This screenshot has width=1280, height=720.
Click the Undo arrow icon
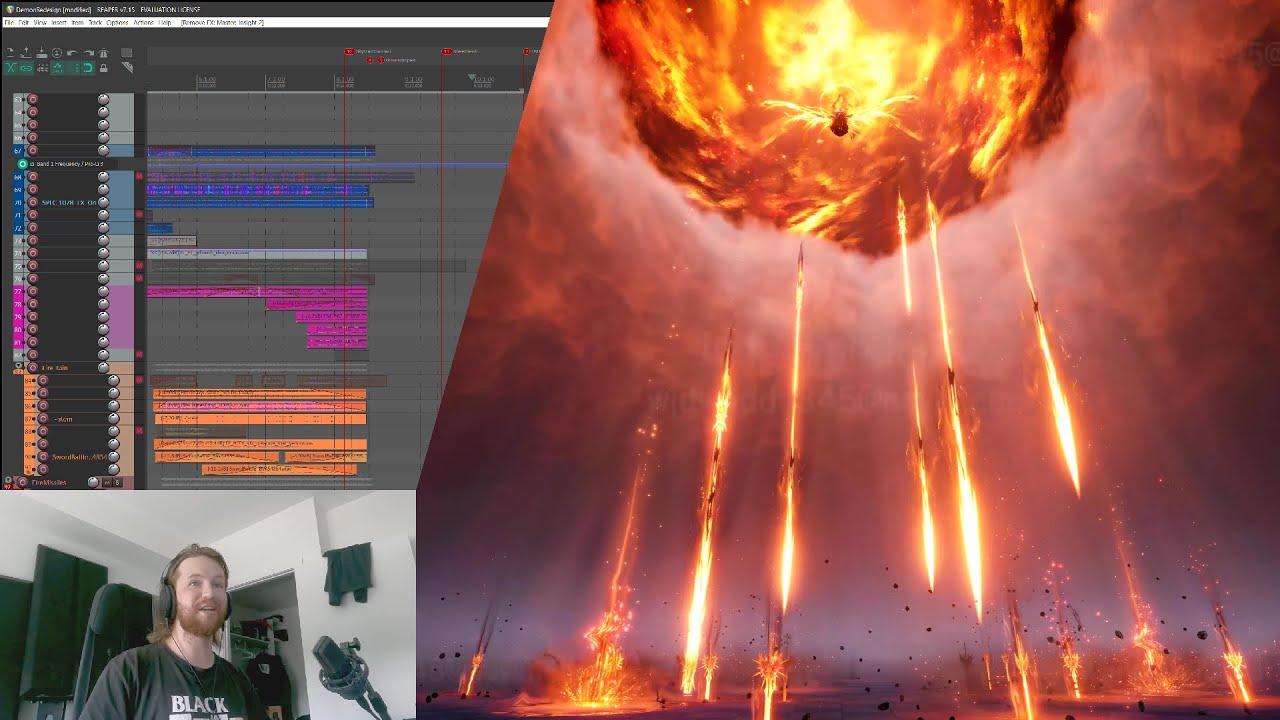[x=72, y=53]
